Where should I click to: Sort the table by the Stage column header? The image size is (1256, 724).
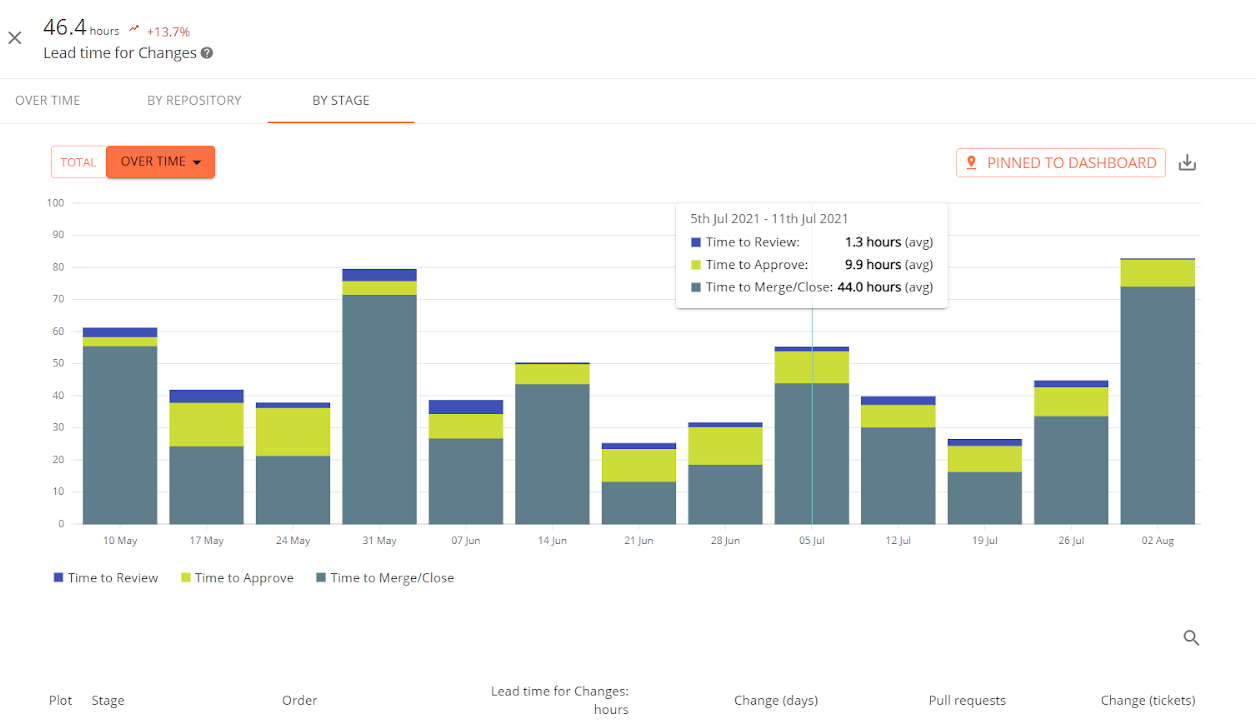pos(107,700)
